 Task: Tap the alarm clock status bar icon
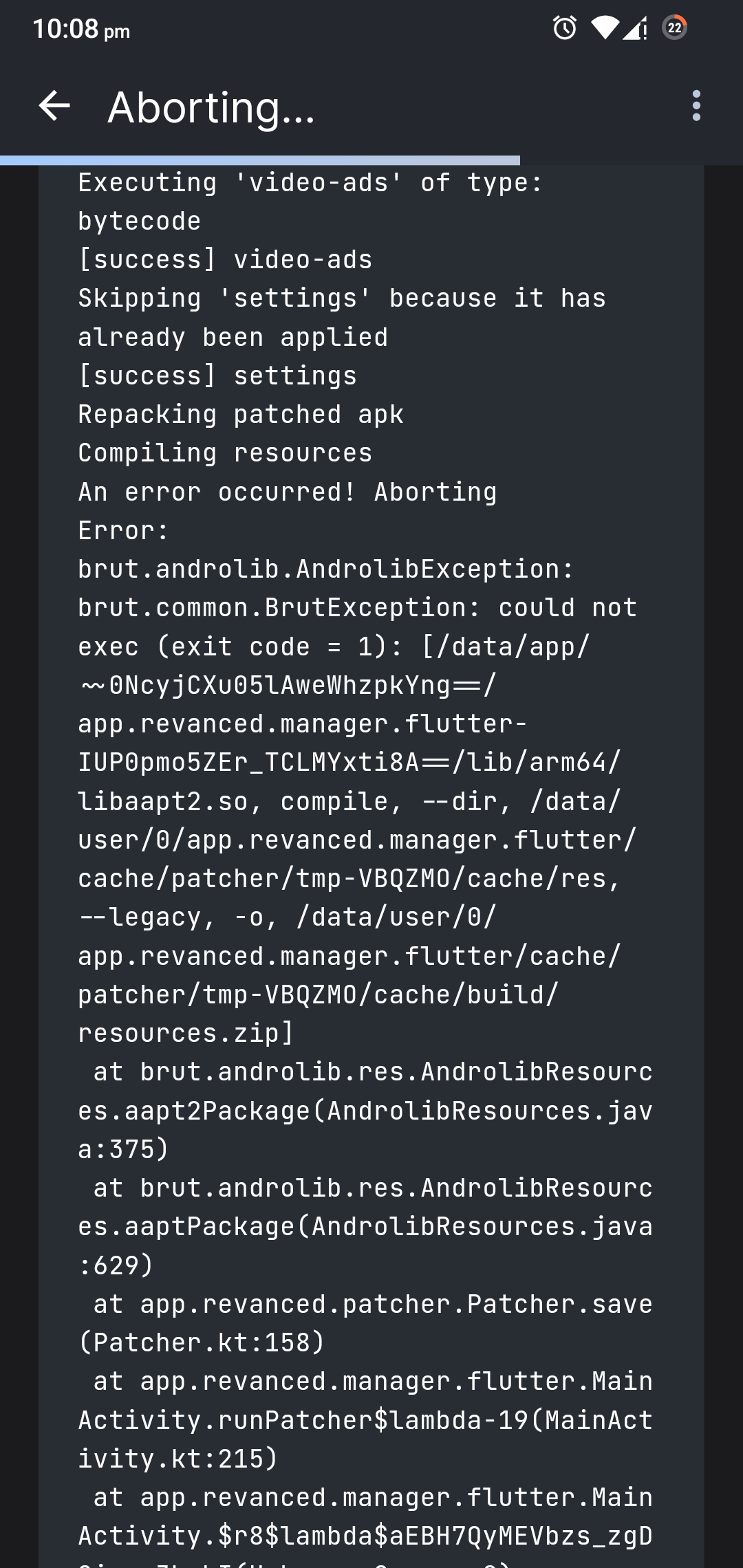coord(563,28)
